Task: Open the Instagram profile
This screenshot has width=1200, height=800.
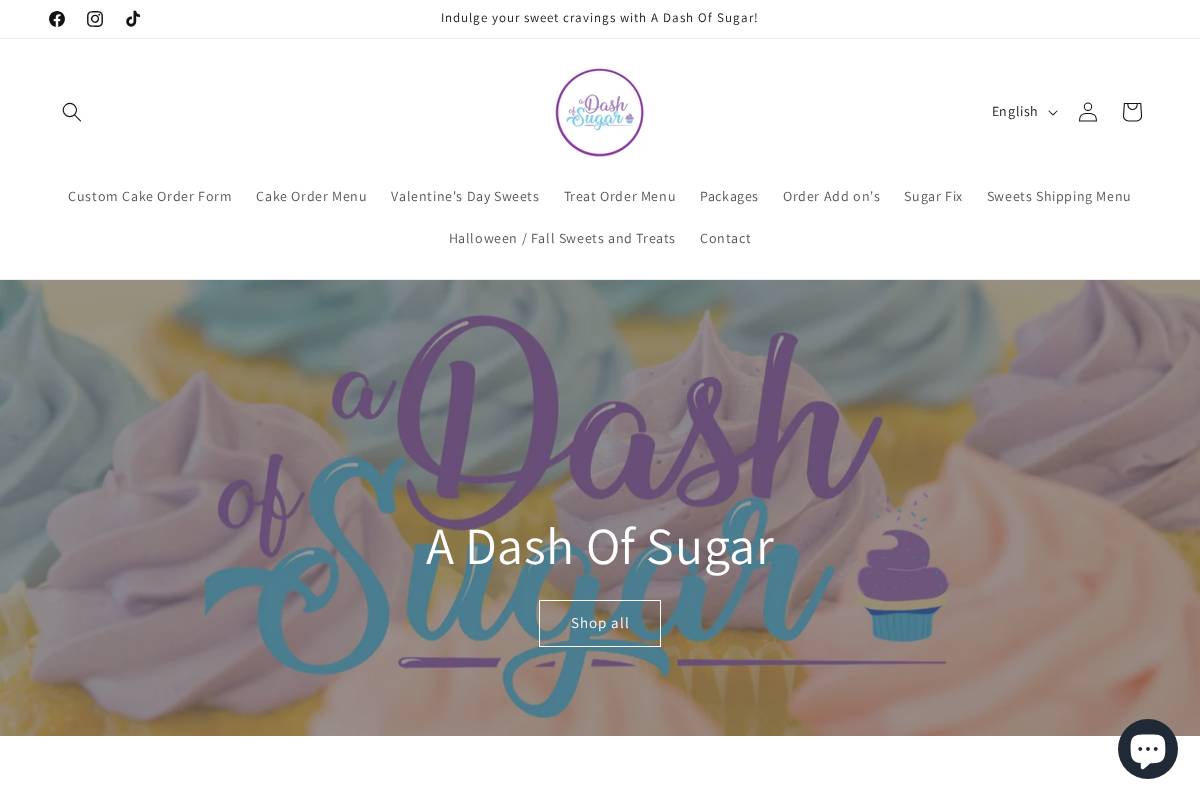Action: point(95,18)
